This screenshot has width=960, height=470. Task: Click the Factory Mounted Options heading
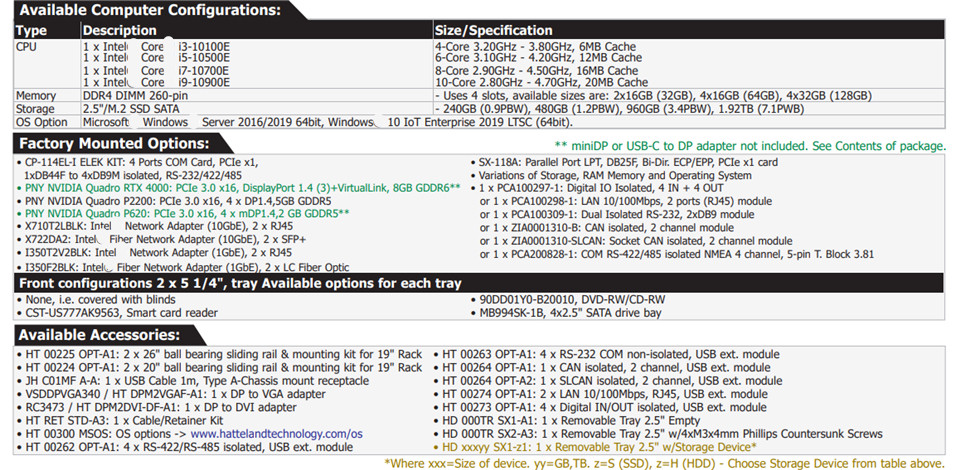point(121,144)
